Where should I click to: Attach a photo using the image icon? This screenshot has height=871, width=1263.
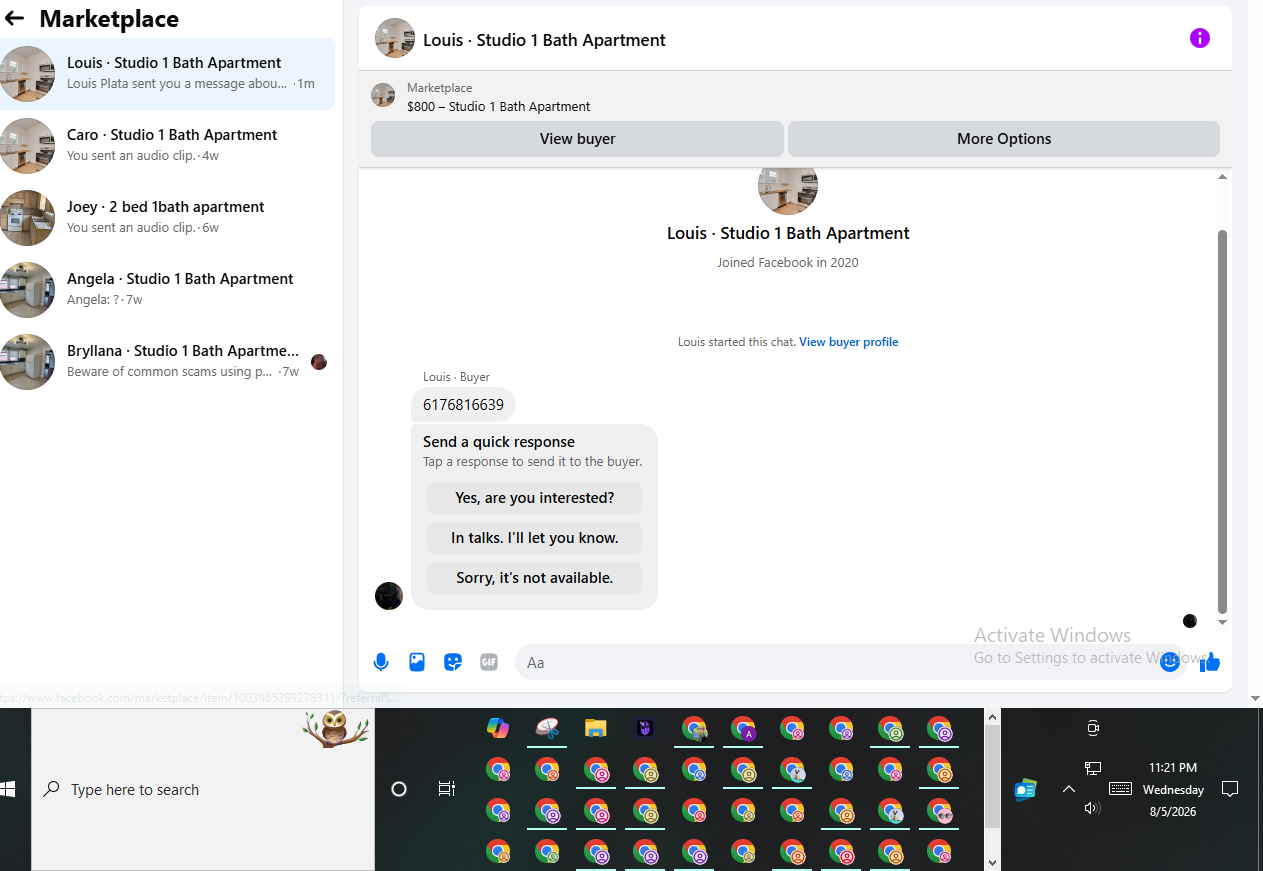[417, 662]
